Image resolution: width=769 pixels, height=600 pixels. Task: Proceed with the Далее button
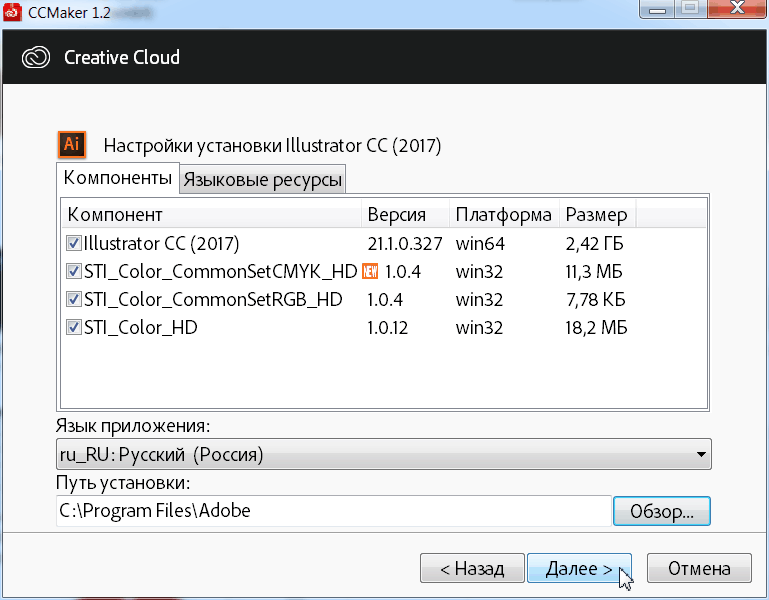(x=579, y=568)
